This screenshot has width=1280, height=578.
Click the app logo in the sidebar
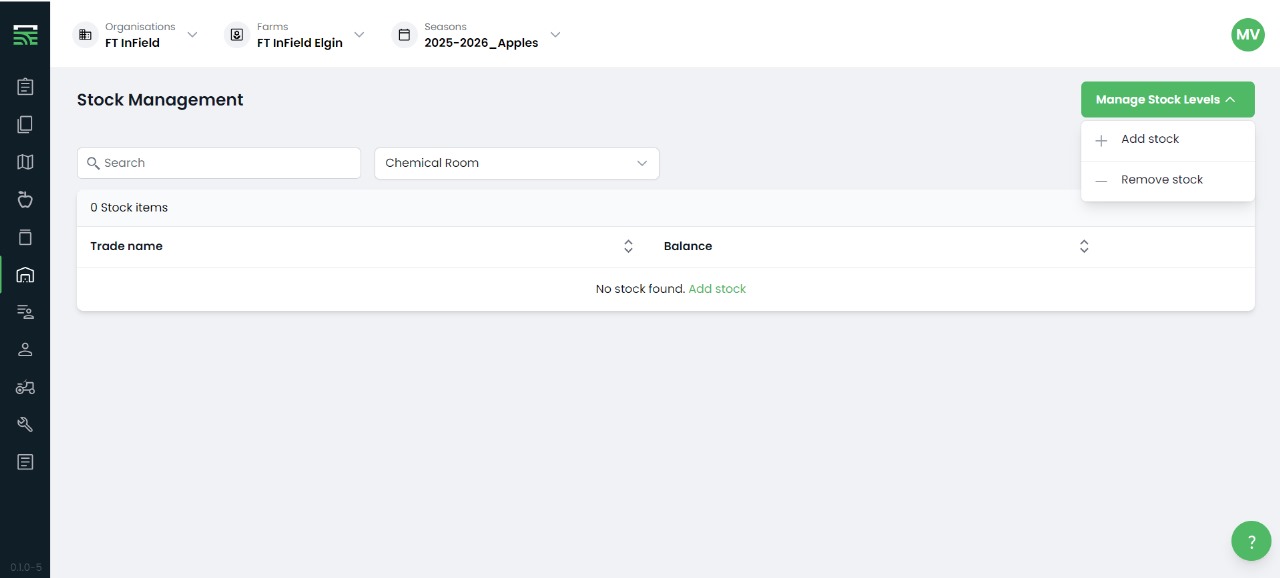(25, 35)
